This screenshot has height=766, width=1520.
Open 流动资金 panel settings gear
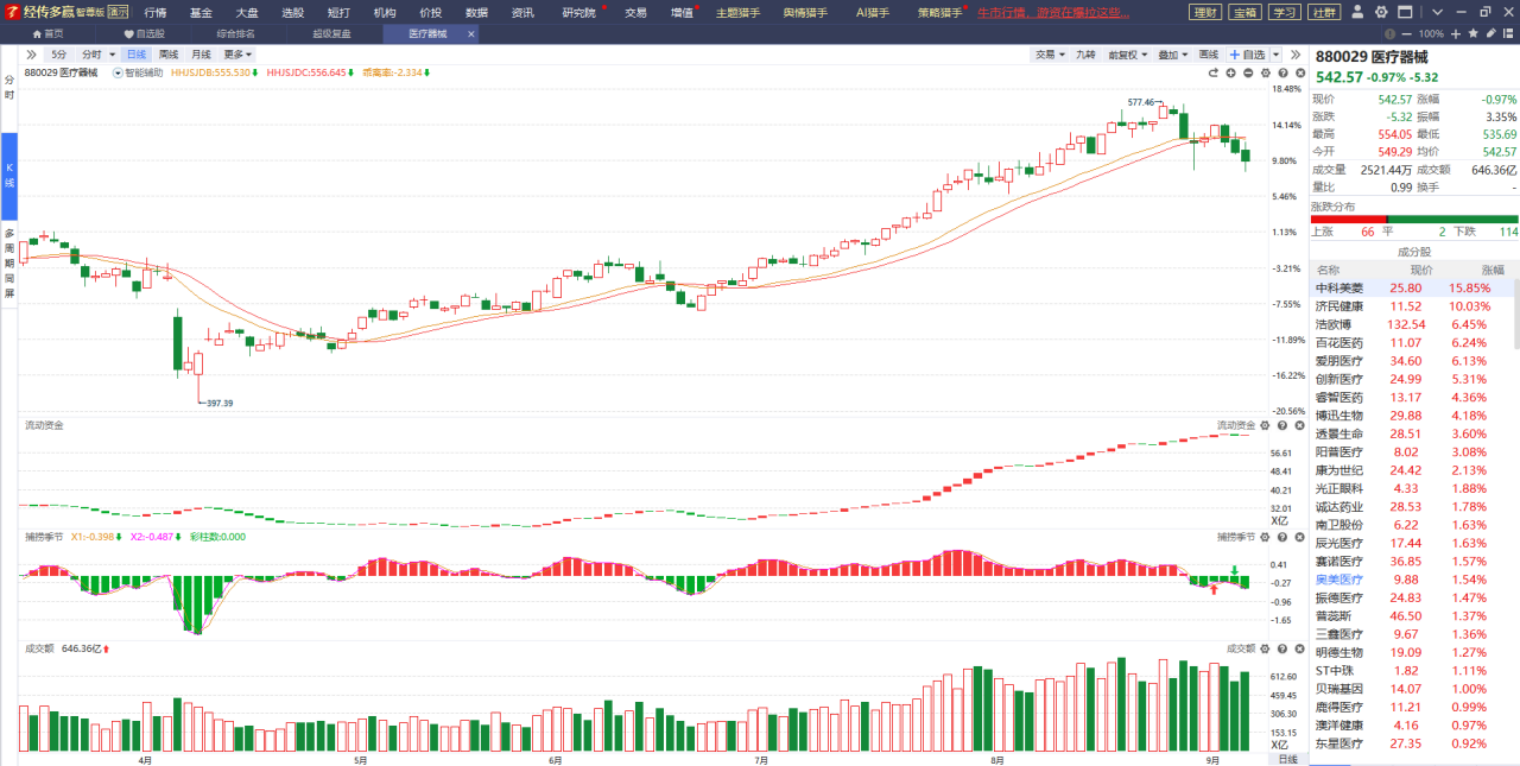click(x=1265, y=425)
